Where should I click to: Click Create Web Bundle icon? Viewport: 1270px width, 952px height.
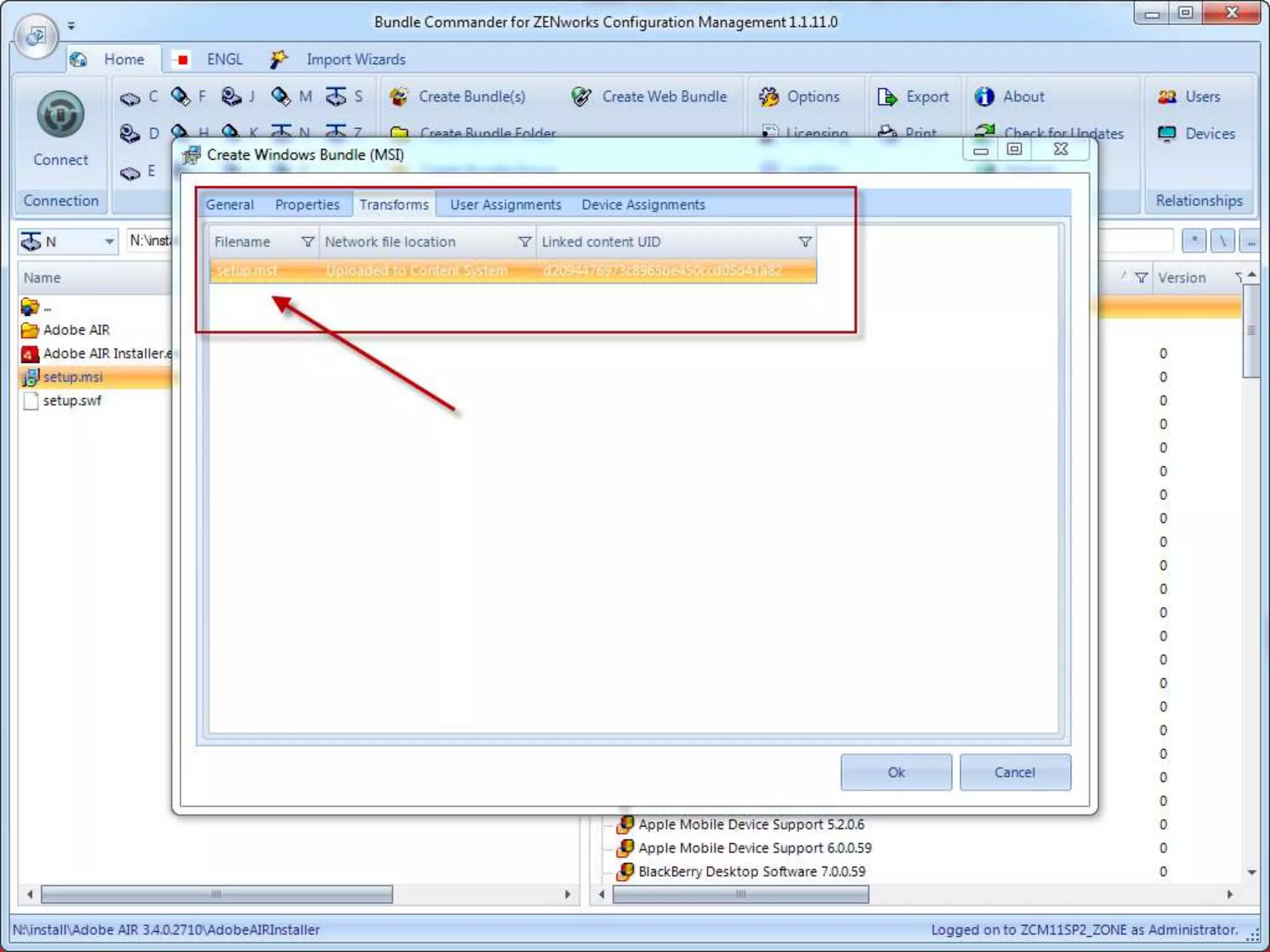click(x=581, y=97)
